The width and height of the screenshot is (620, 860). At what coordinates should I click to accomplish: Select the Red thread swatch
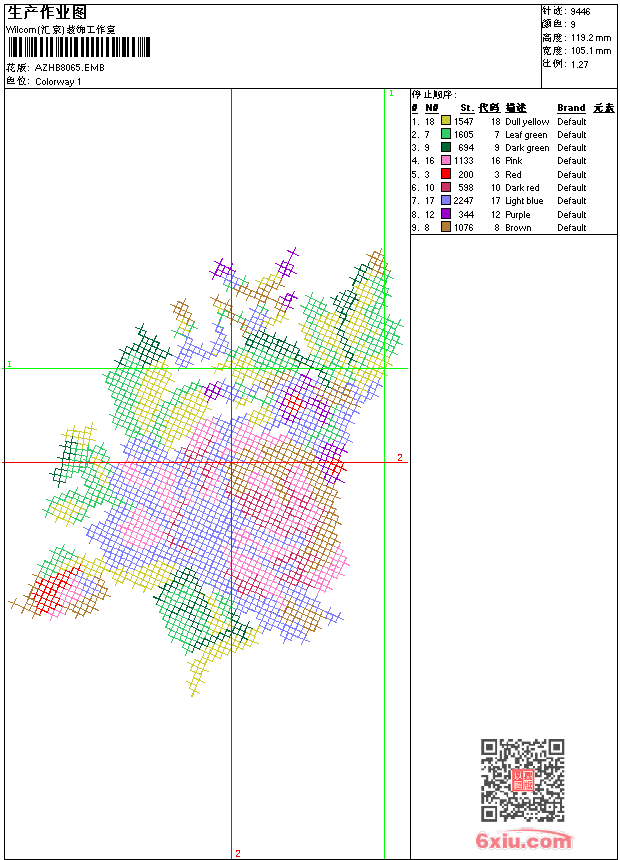click(x=446, y=174)
